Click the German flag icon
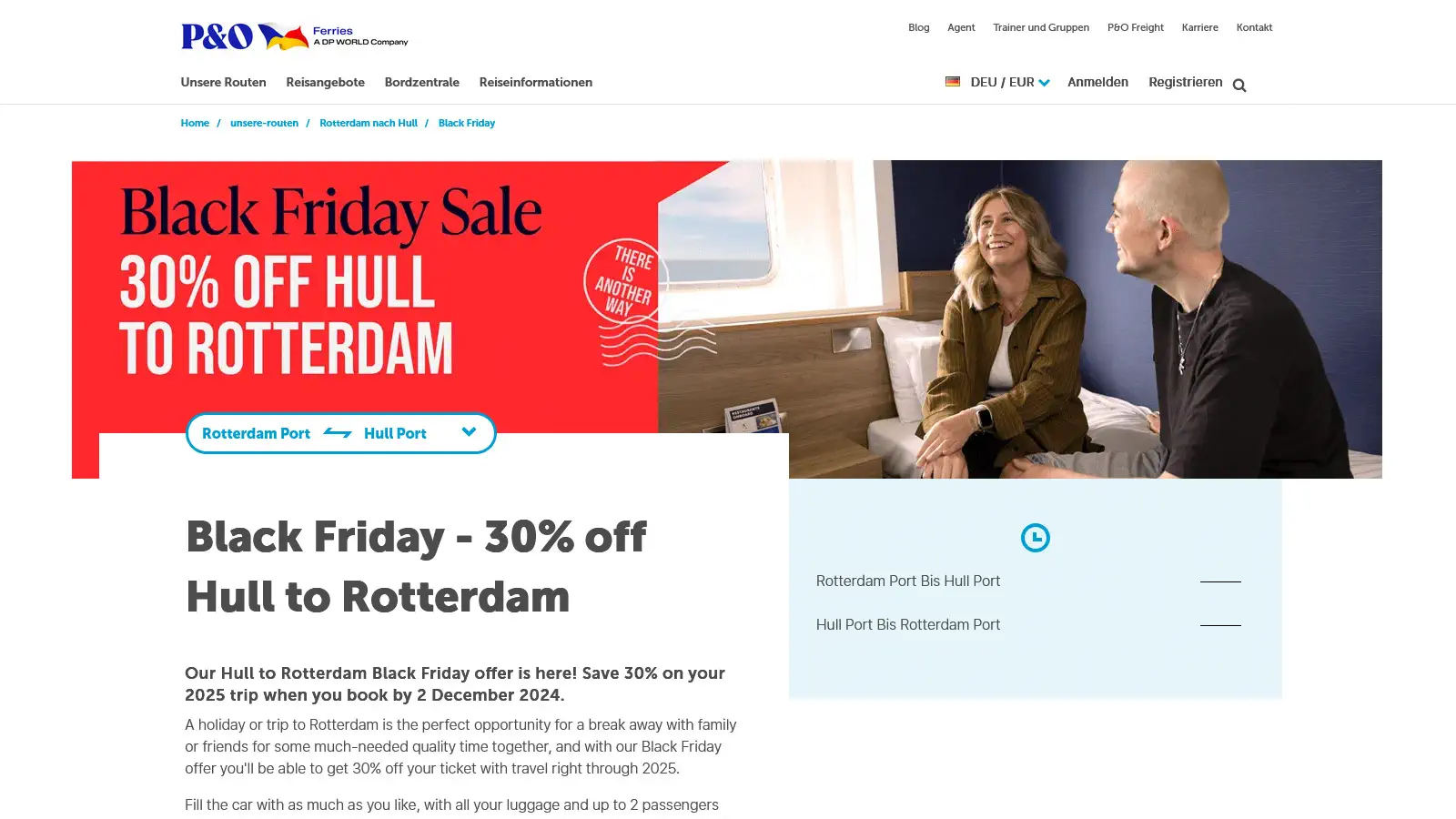The width and height of the screenshot is (1456, 819). pos(953,82)
